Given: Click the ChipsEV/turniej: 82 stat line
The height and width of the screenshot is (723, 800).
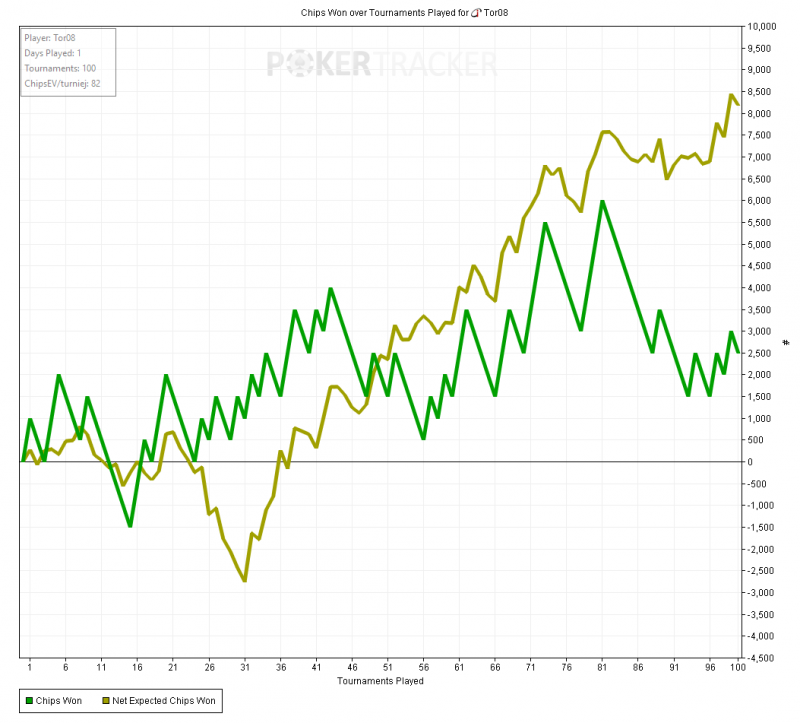Looking at the screenshot, I should click(x=62, y=84).
